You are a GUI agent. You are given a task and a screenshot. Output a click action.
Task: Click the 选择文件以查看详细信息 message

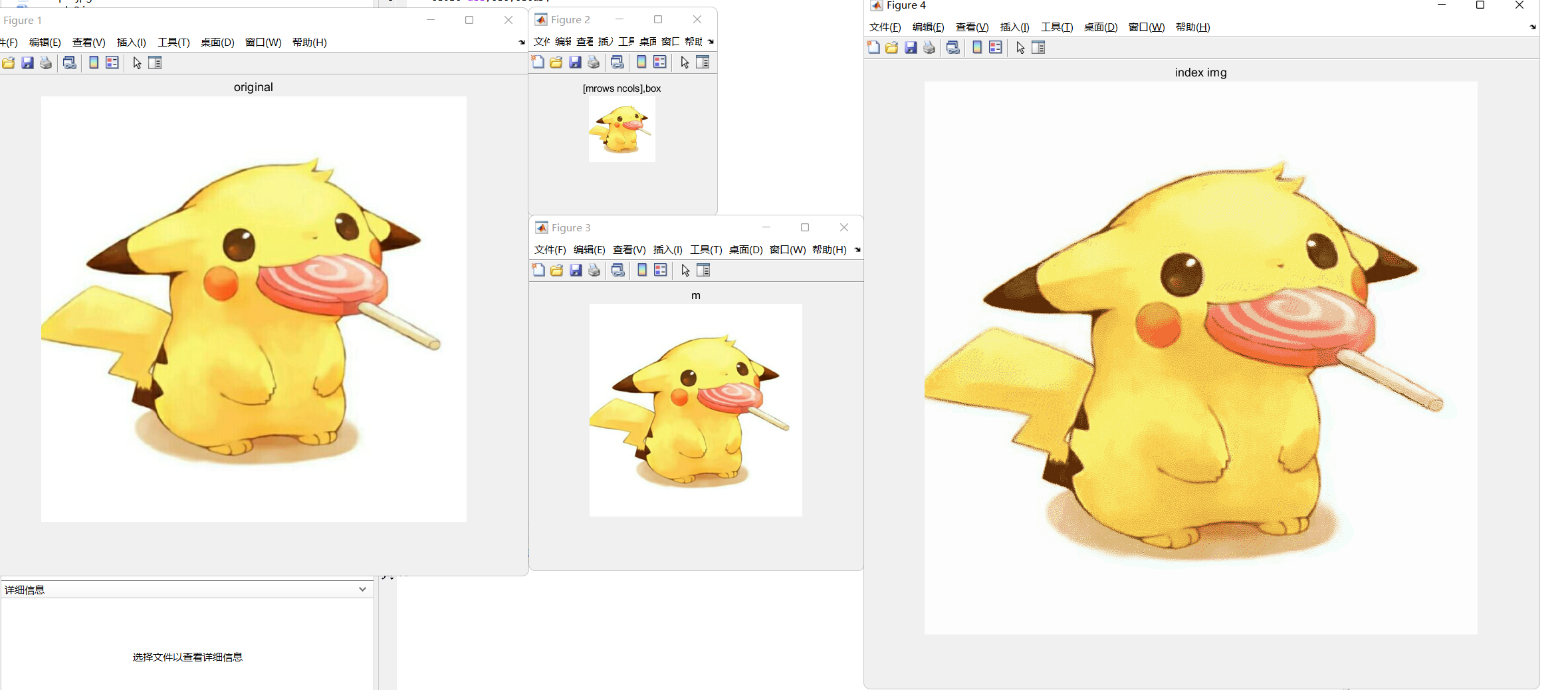[187, 657]
